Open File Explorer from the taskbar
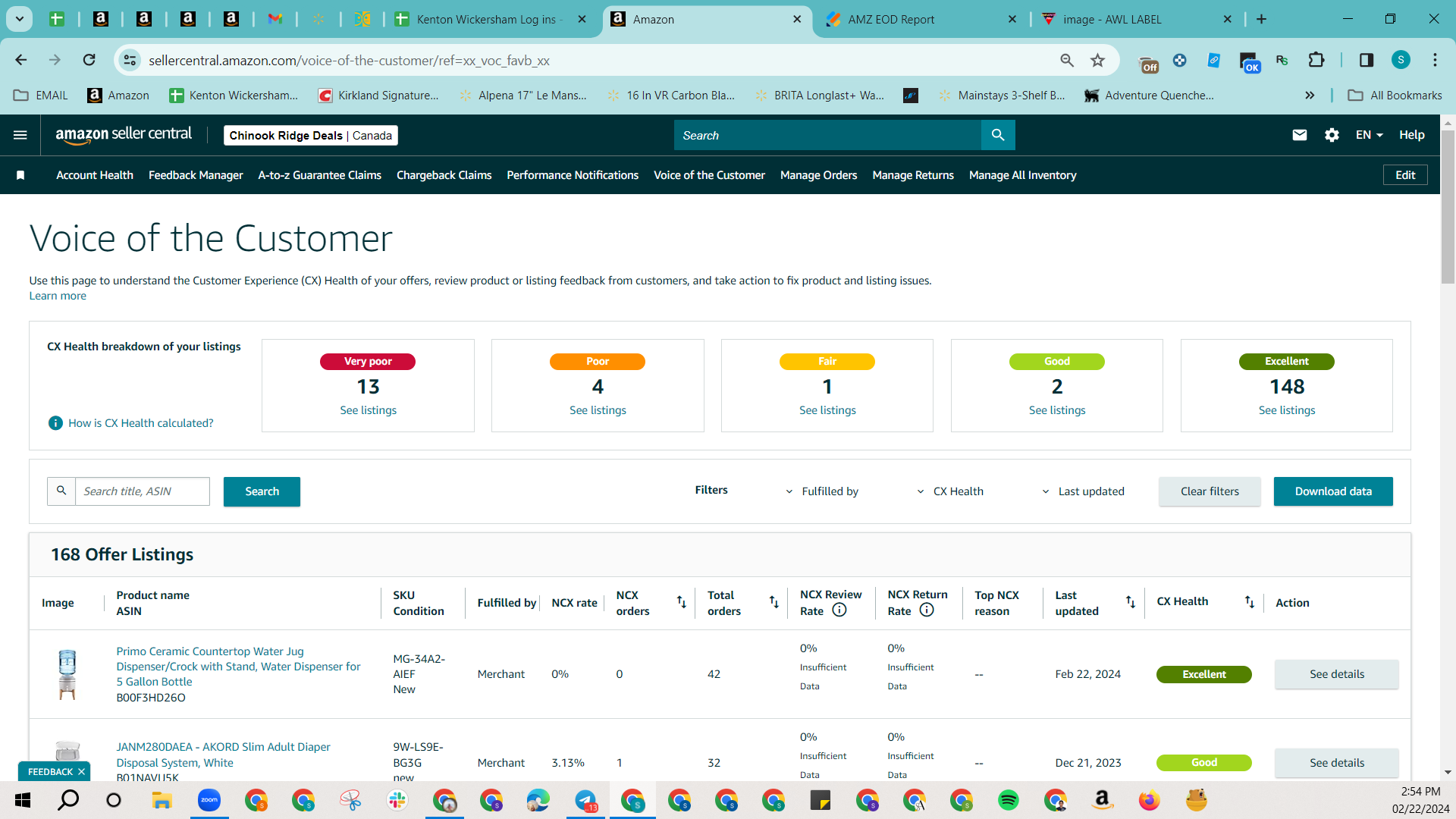The height and width of the screenshot is (819, 1456). 162,800
